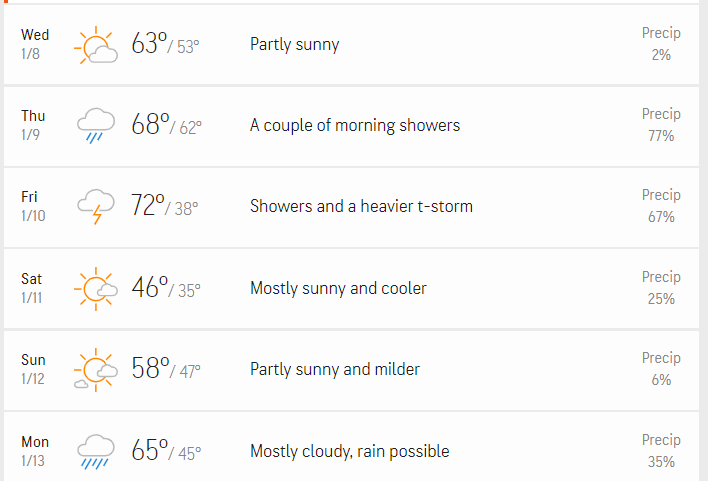Select the Sat 1/11 date label
The image size is (708, 481).
click(x=32, y=288)
